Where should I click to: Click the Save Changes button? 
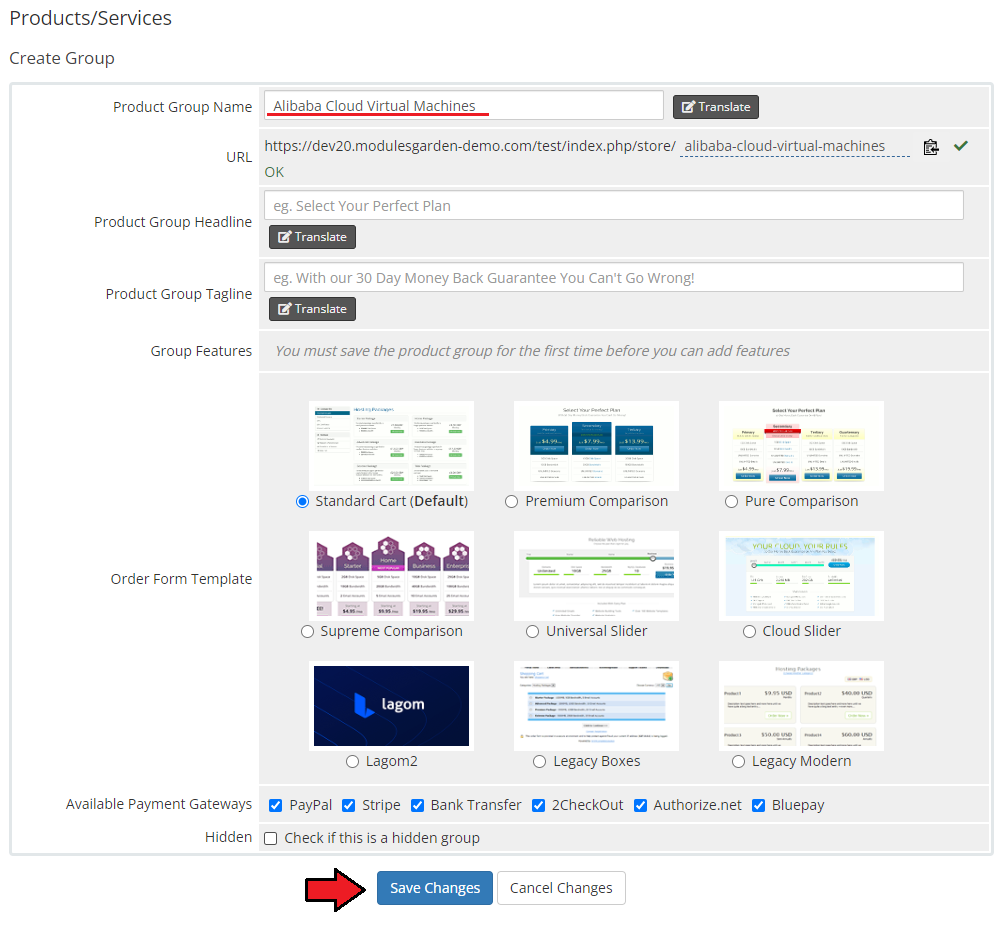(435, 888)
